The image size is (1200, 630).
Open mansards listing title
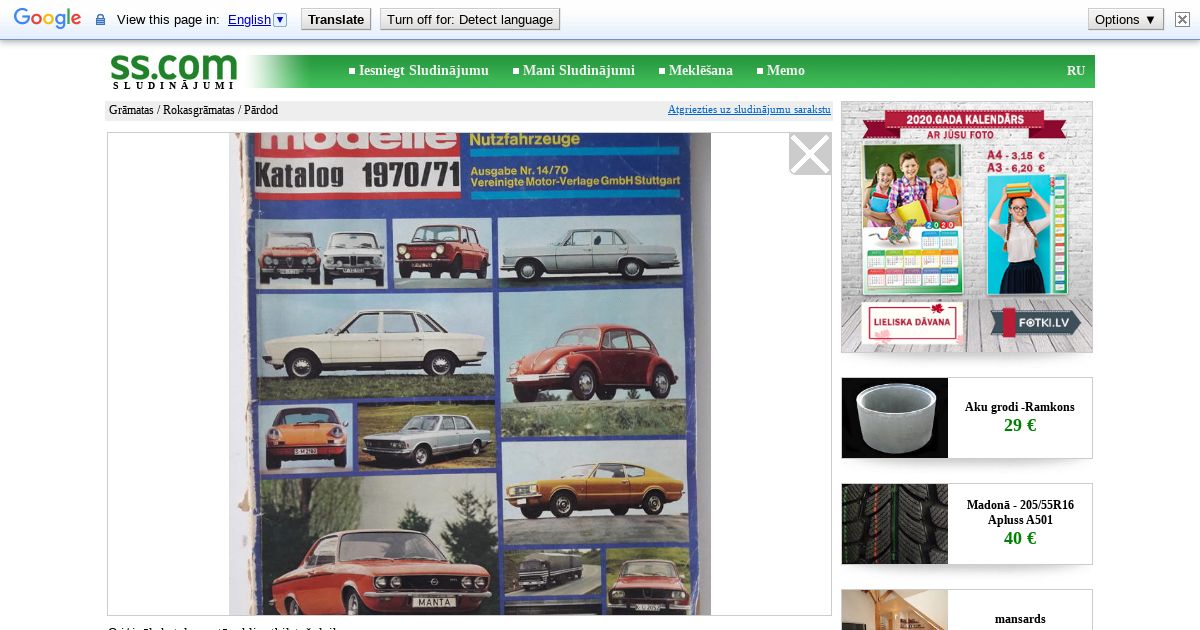point(1020,619)
